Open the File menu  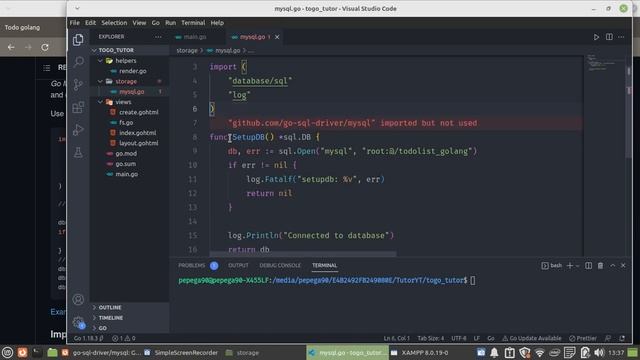pyautogui.click(x=75, y=23)
